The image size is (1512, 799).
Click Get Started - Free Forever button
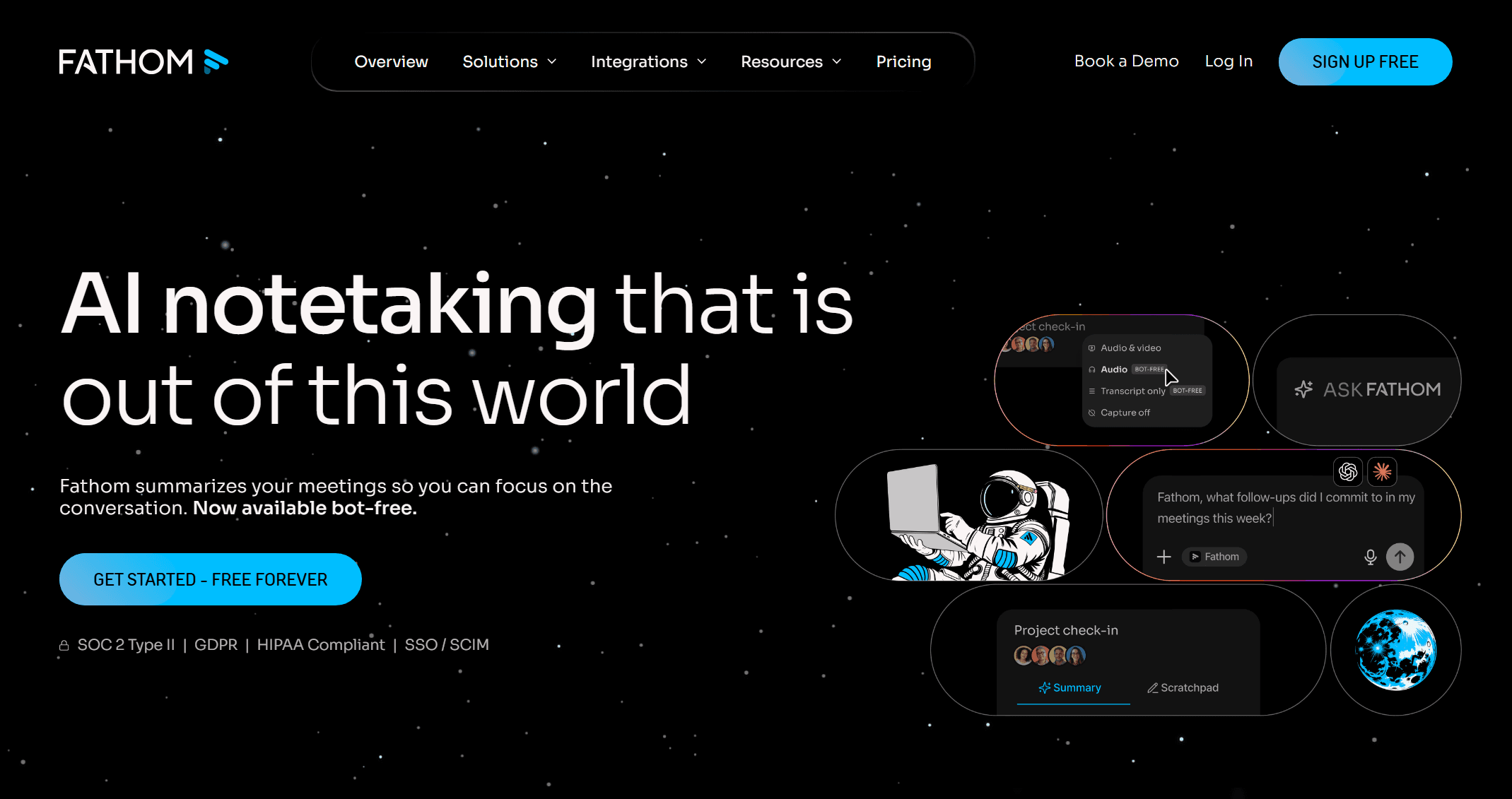coord(211,579)
